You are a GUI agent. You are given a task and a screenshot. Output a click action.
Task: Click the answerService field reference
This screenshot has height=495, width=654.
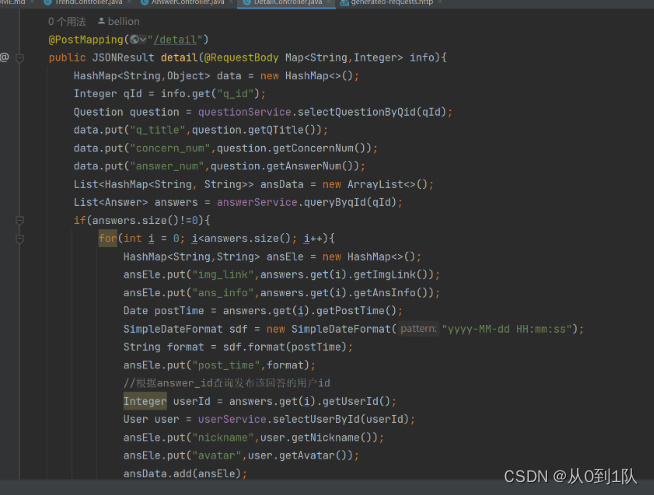pos(257,202)
